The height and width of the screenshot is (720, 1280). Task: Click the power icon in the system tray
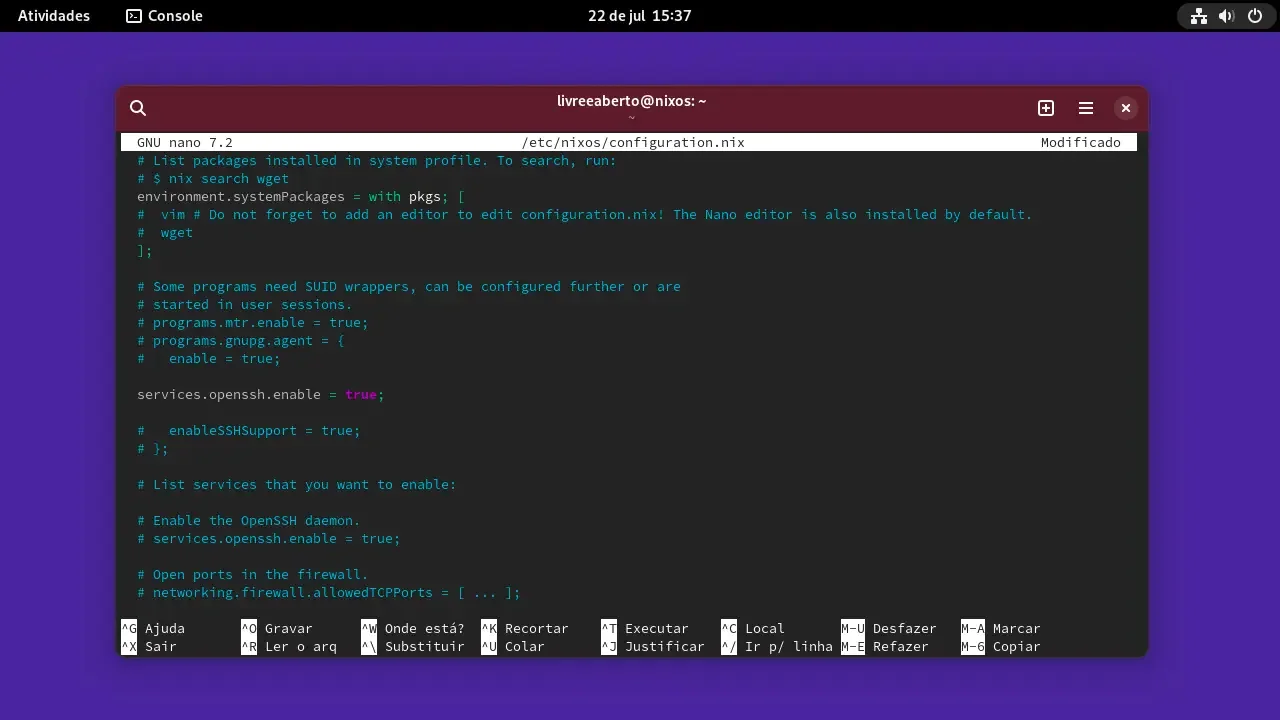pos(1255,16)
